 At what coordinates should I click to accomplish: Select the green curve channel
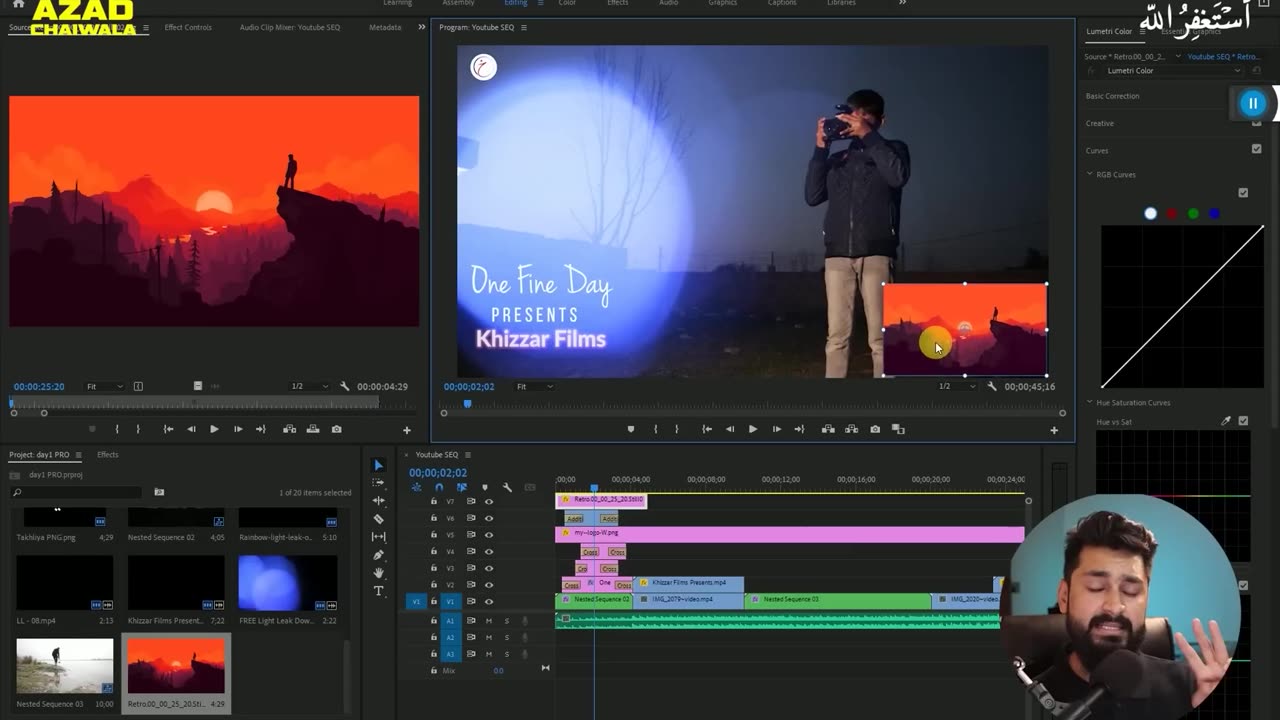pos(1193,213)
